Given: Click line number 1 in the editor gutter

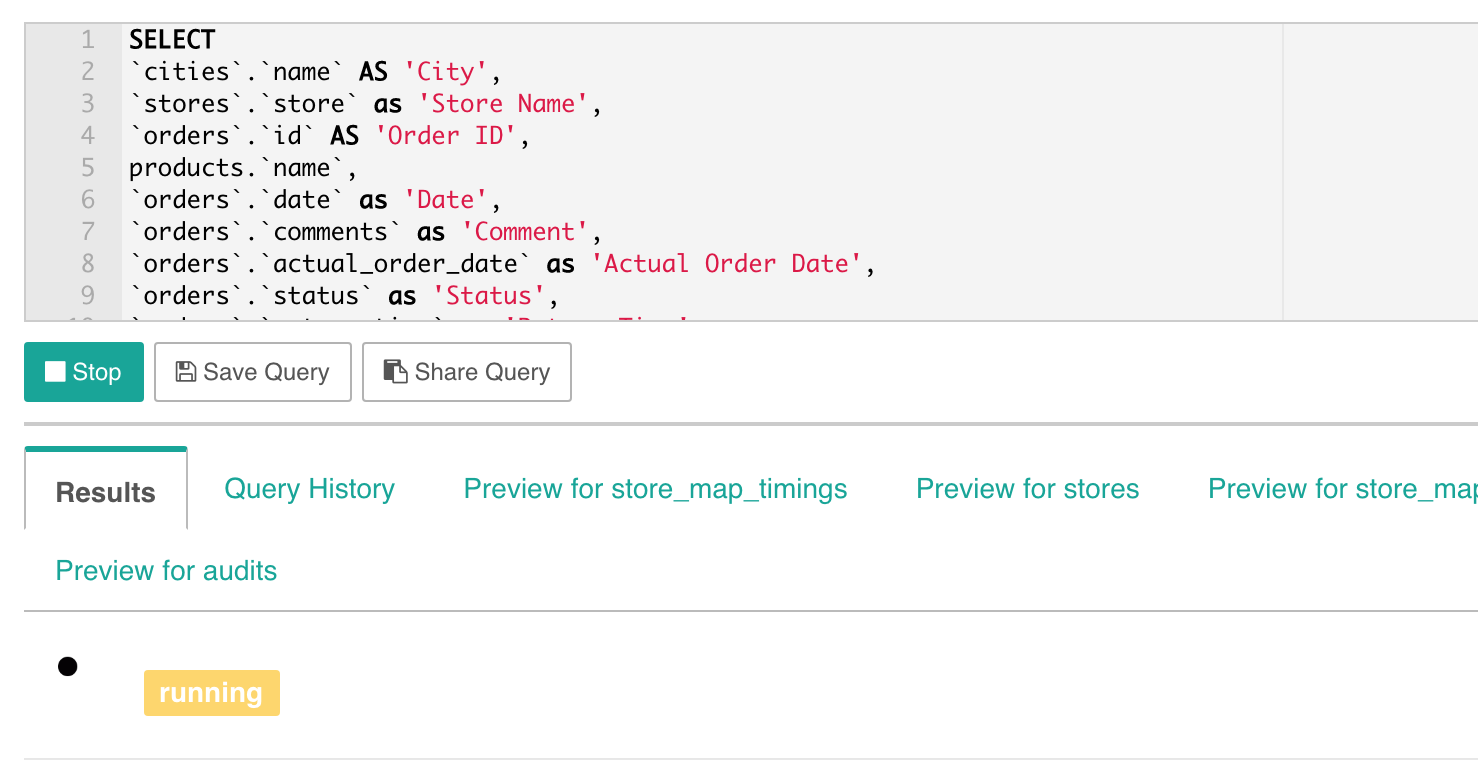Looking at the screenshot, I should click(x=86, y=39).
